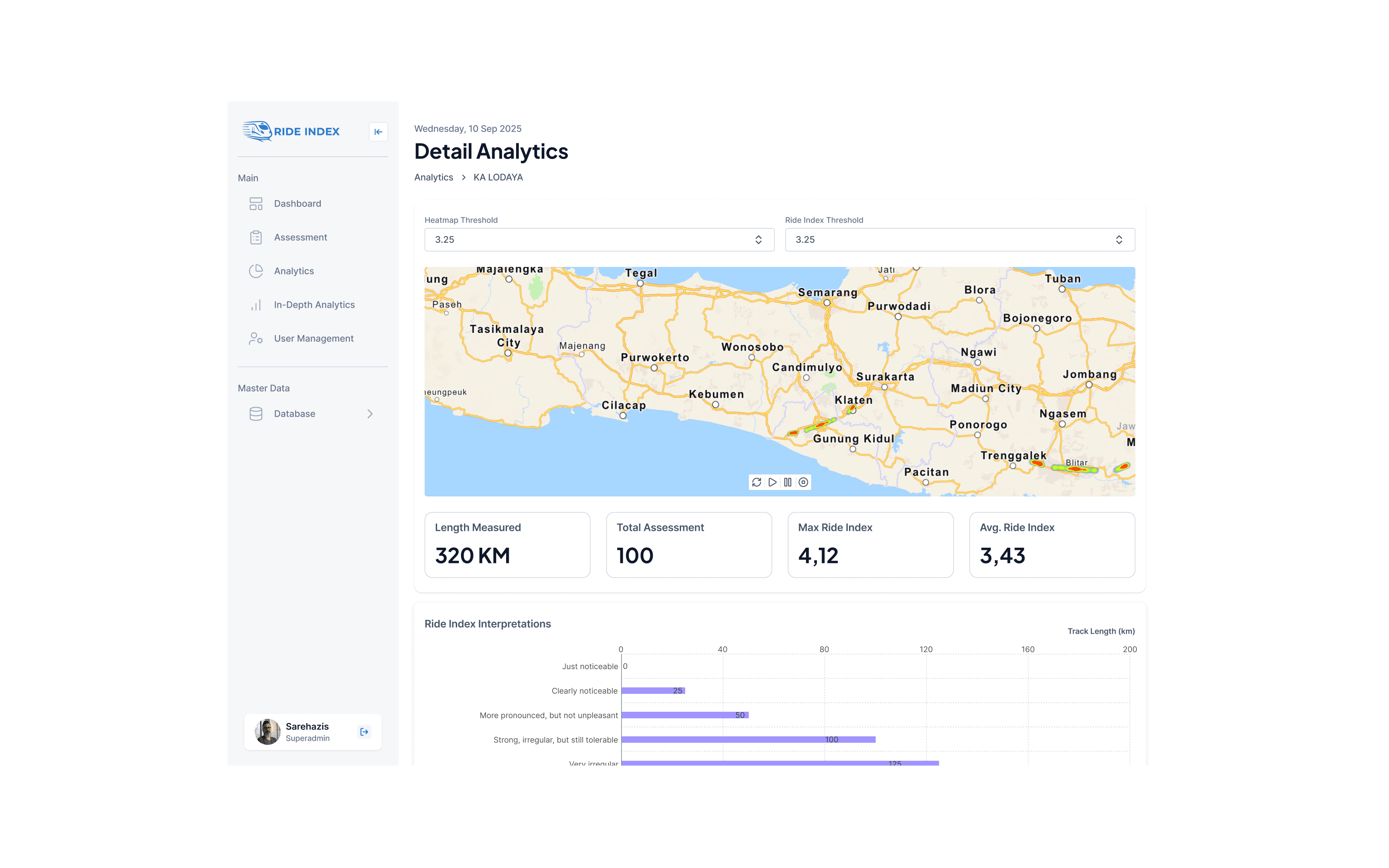The image size is (1389, 868).
Task: Click the Semarang marker on map
Action: point(827,302)
